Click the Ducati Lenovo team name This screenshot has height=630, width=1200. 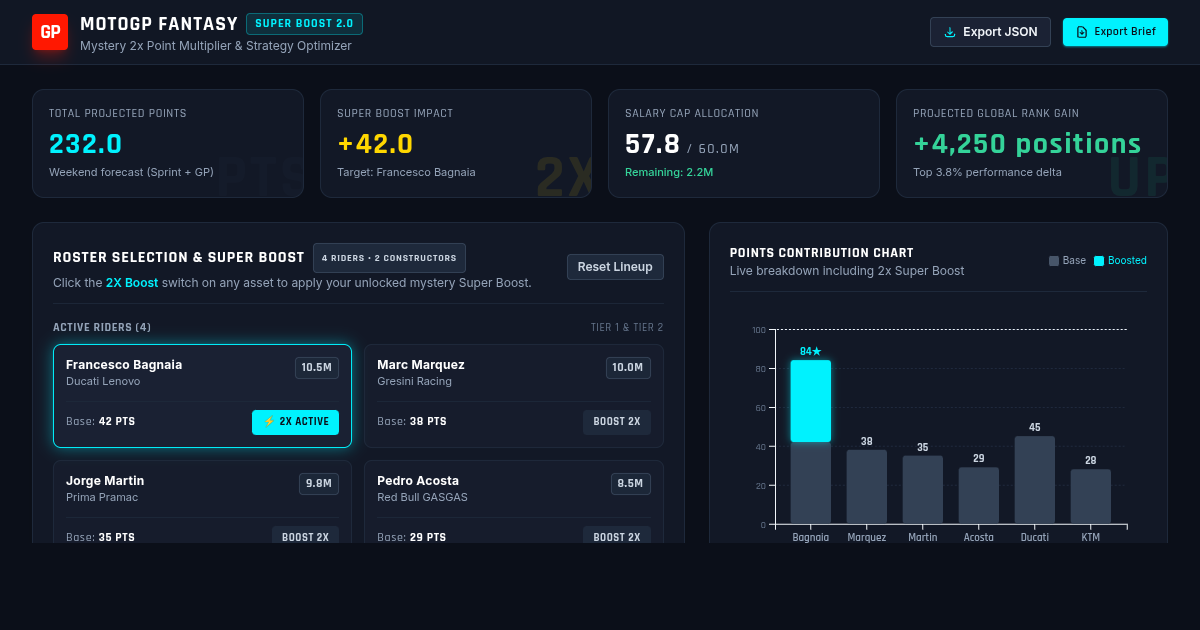[x=103, y=381]
